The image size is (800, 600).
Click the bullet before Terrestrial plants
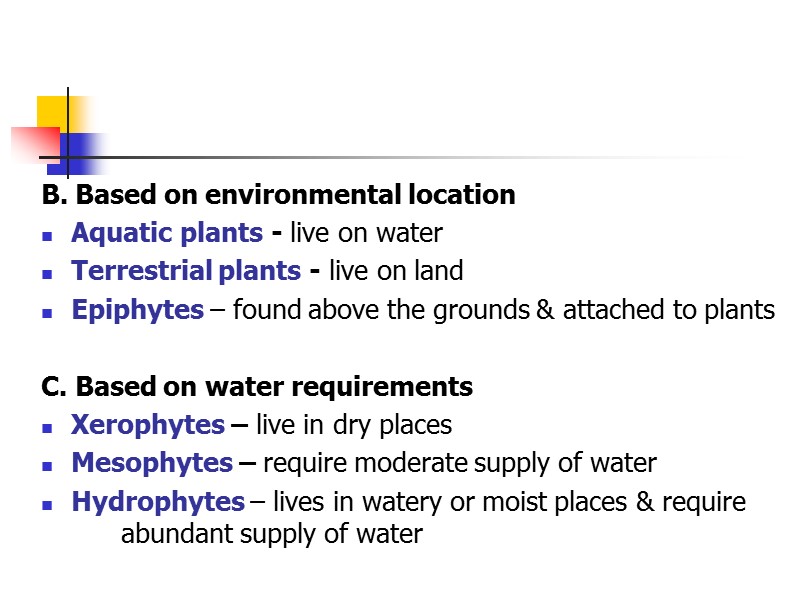47,273
